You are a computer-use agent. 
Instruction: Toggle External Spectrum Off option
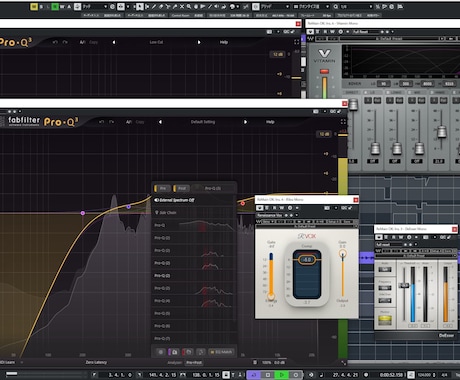(x=174, y=200)
